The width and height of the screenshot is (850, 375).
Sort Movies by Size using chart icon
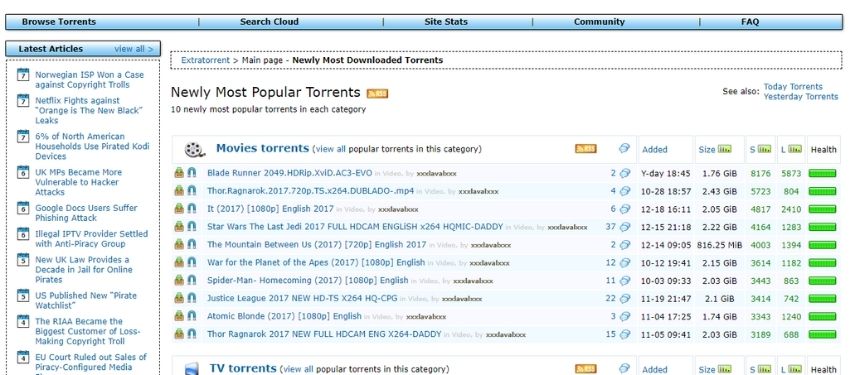[724, 149]
